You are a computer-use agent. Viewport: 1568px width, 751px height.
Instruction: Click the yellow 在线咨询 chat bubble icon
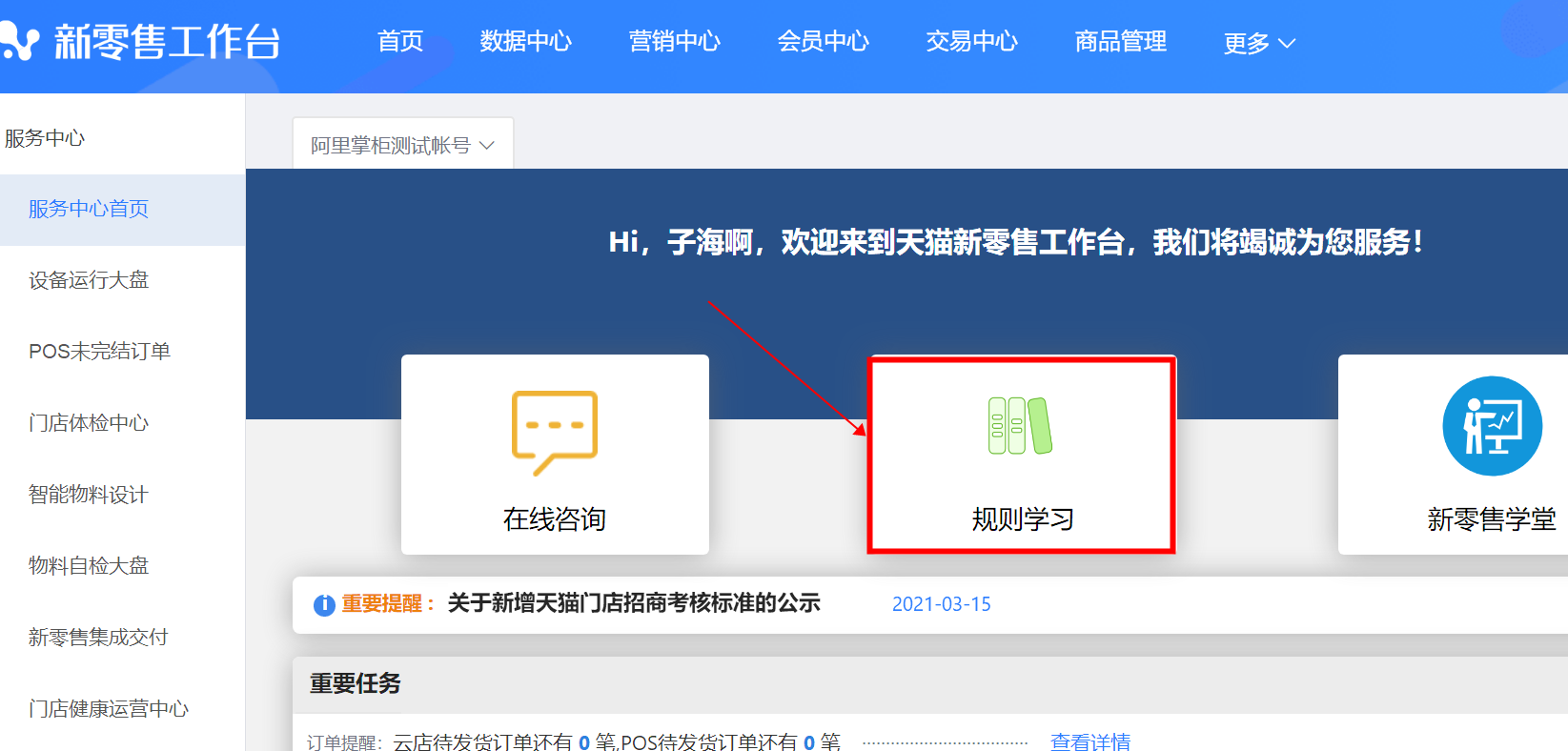pyautogui.click(x=554, y=431)
